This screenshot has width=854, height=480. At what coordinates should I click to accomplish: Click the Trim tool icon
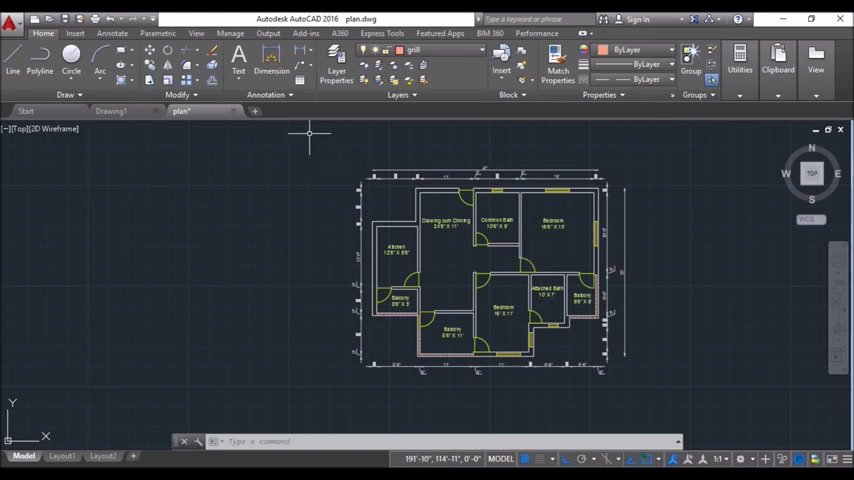pos(186,50)
